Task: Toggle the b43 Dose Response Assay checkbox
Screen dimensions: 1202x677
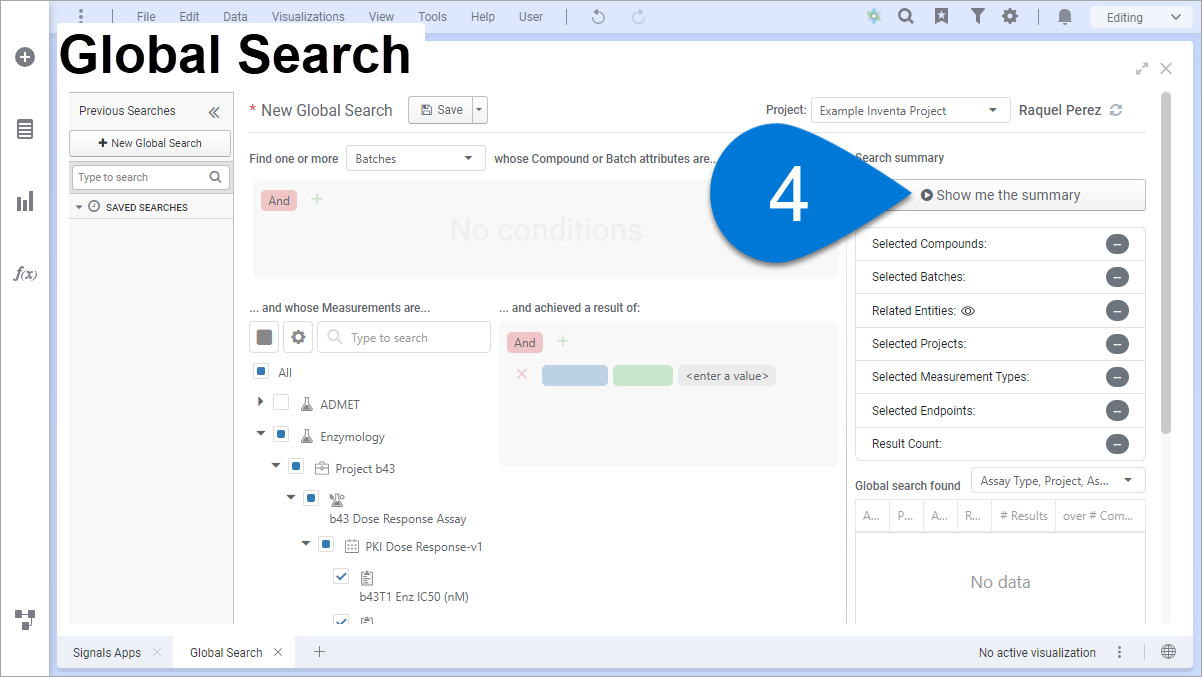Action: coord(311,497)
